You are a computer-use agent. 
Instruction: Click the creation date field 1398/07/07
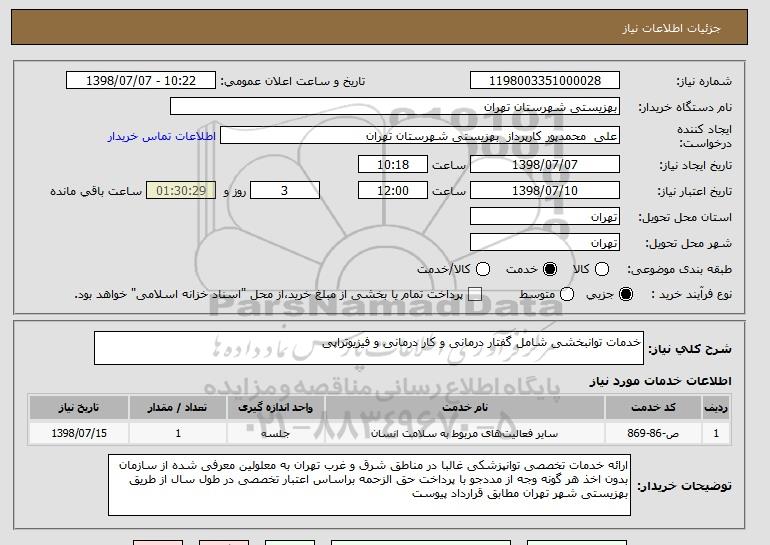[545, 164]
